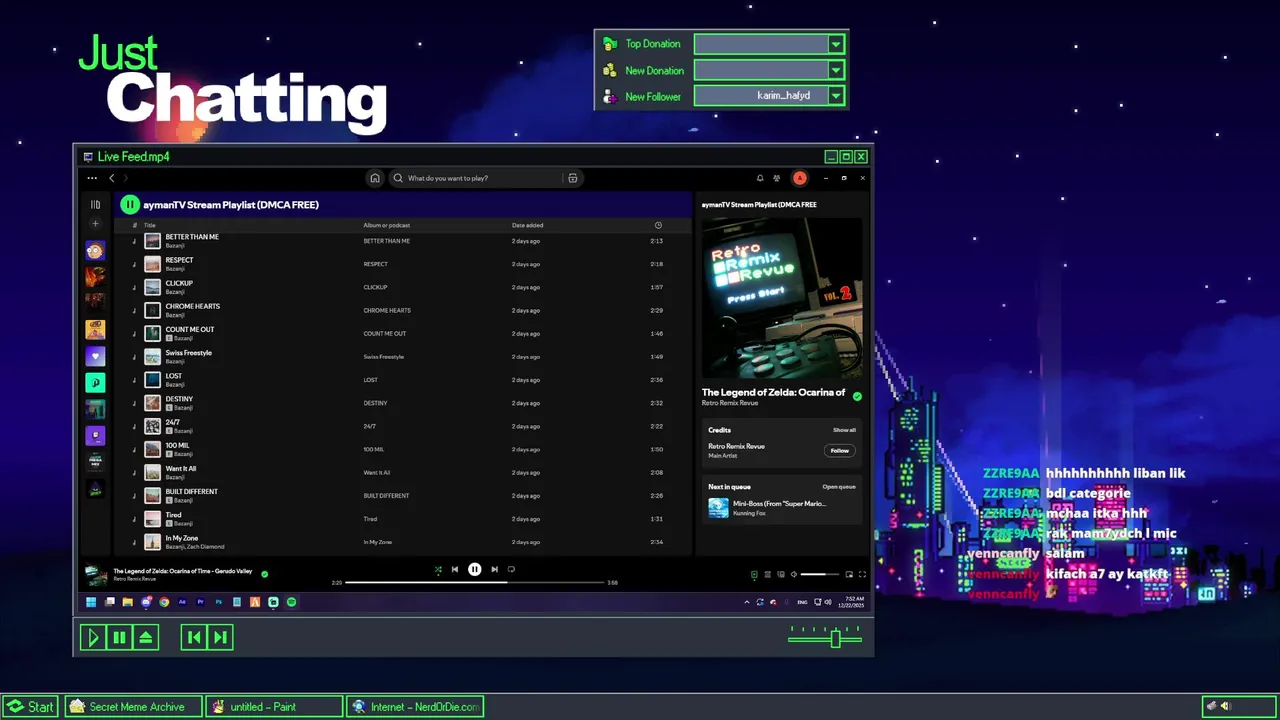Select the song 'BUILT DIFFERENT'
This screenshot has height=720, width=1280.
tap(402, 496)
